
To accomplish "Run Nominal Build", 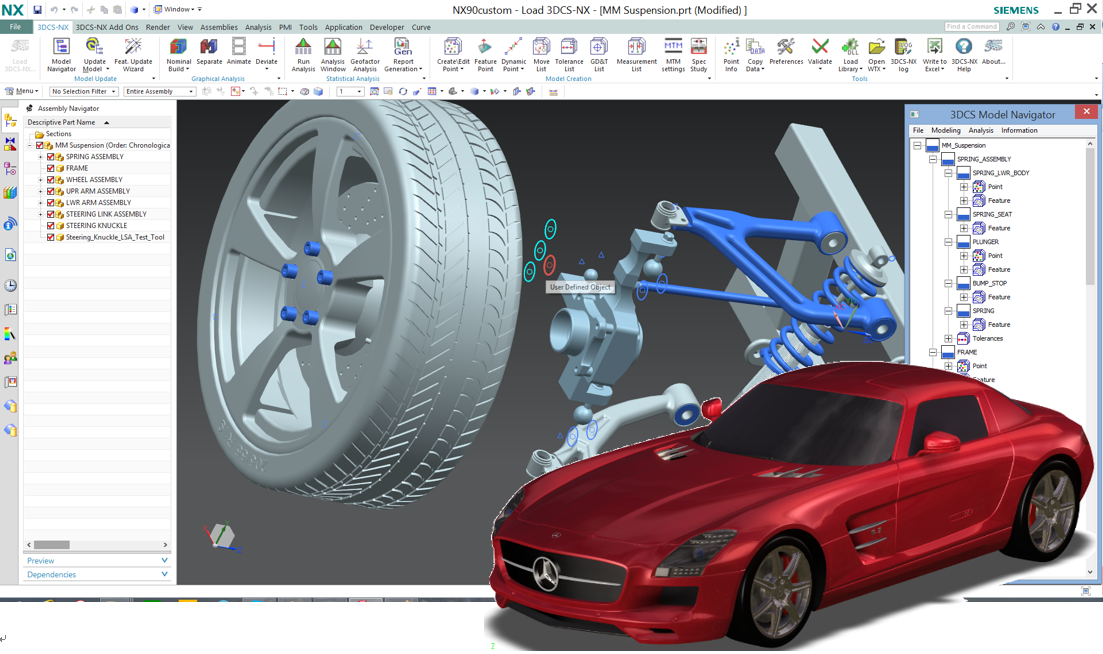I will click(179, 54).
